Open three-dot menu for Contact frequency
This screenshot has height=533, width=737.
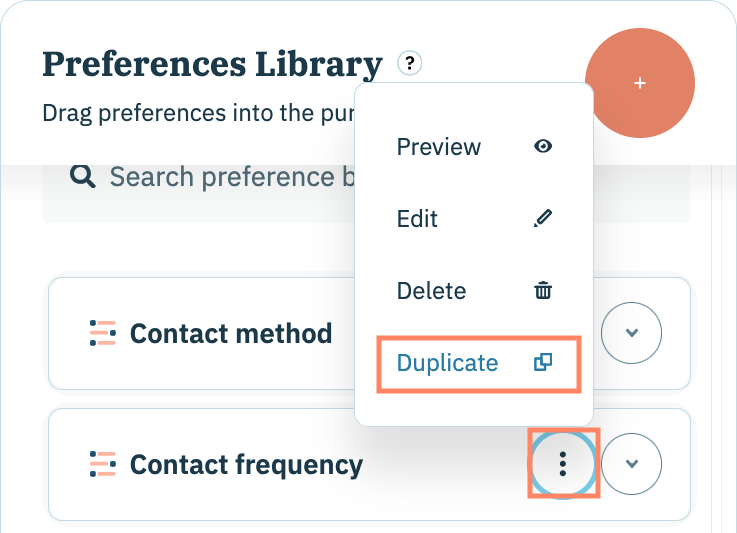pyautogui.click(x=563, y=464)
